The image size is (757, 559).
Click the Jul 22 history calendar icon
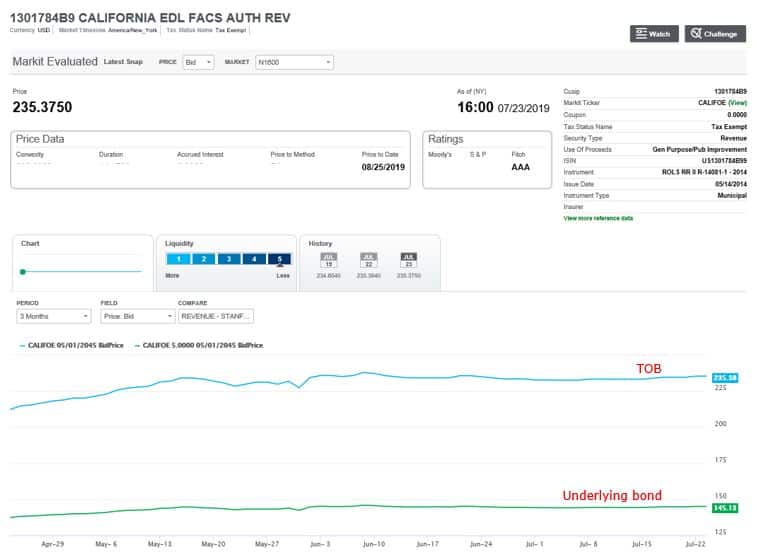pyautogui.click(x=368, y=260)
